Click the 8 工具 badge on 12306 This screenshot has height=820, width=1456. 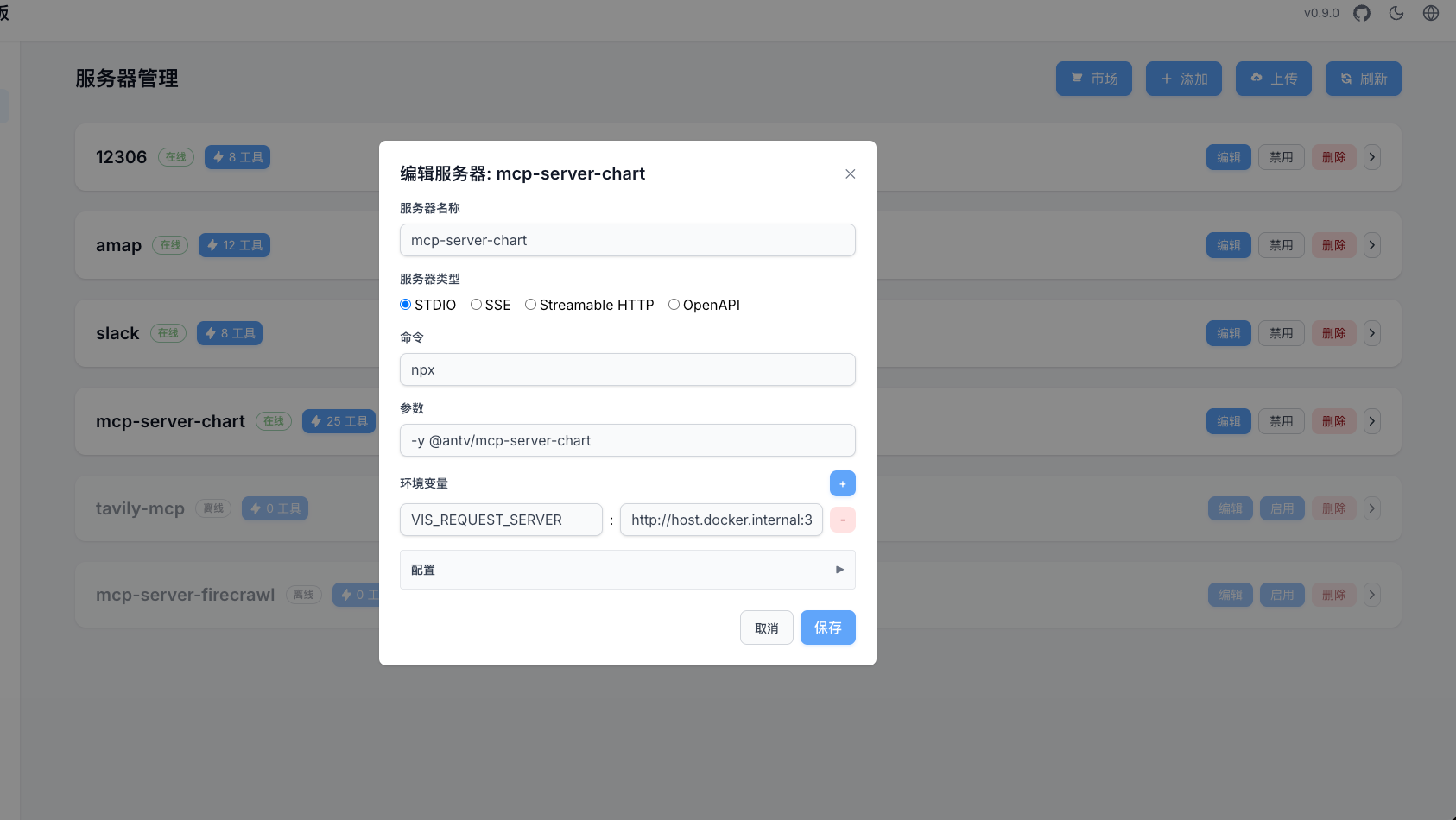237,157
